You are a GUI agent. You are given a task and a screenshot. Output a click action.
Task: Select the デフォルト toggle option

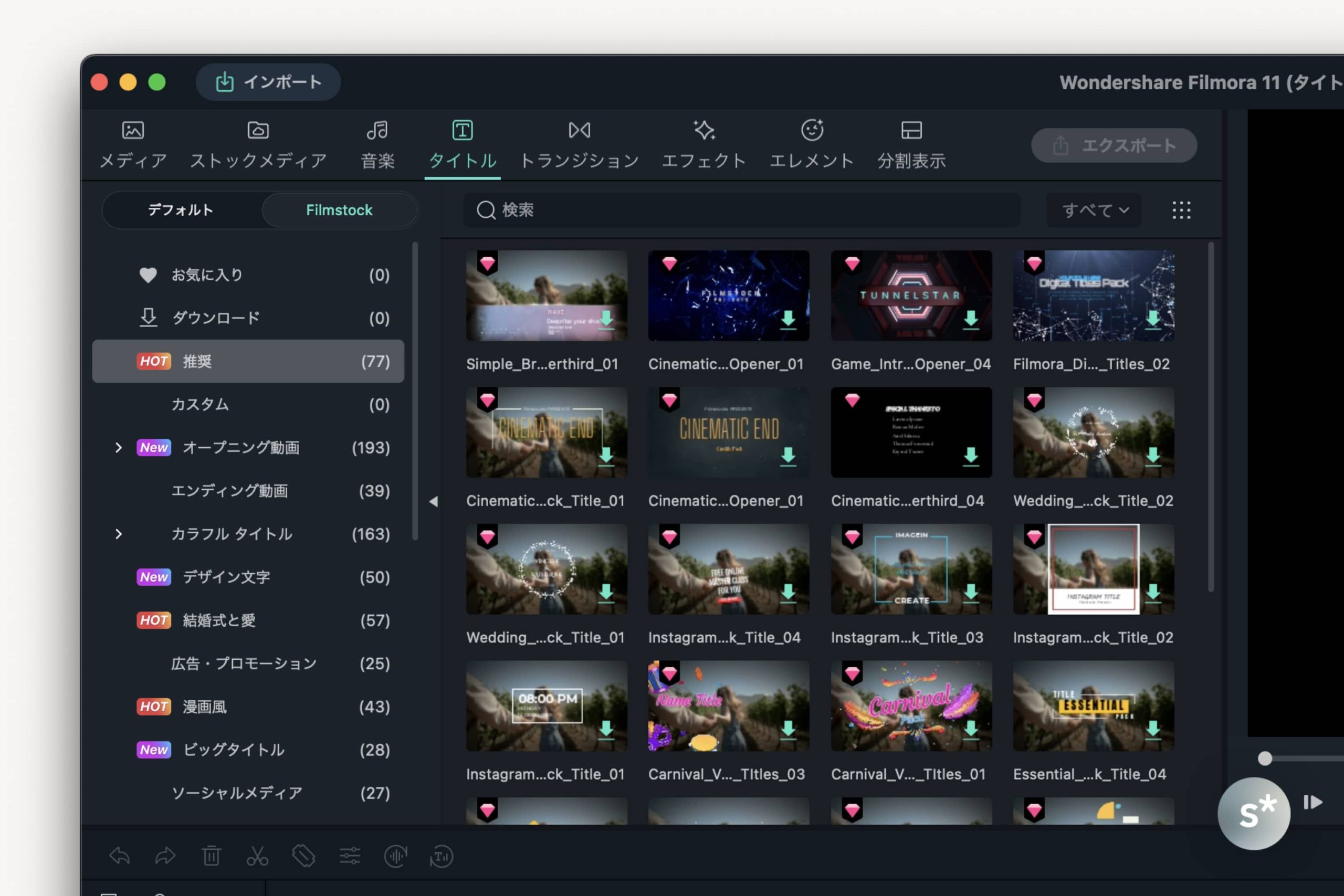[x=181, y=210]
